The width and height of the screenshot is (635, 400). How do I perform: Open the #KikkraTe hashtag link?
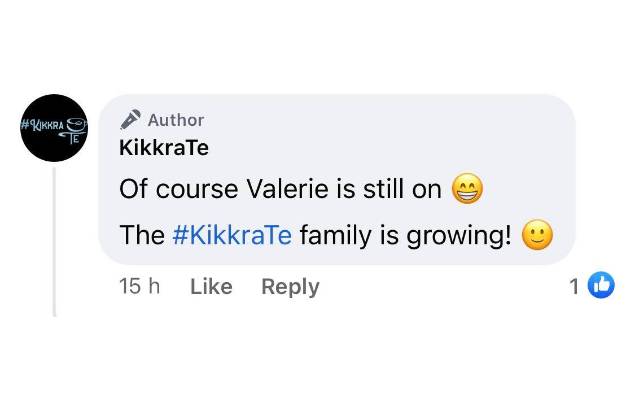click(232, 236)
